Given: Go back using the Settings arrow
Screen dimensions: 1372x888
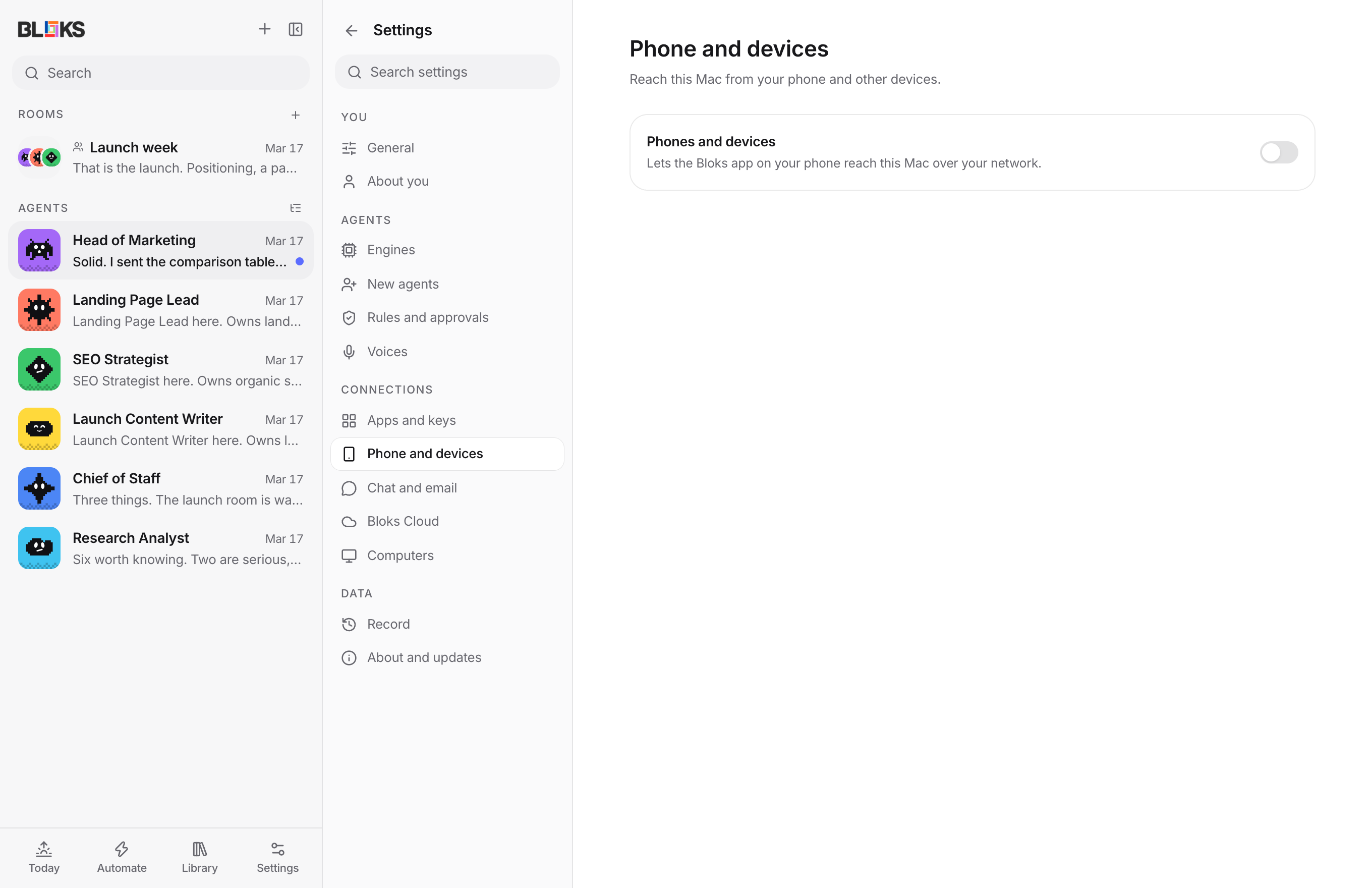Looking at the screenshot, I should [x=352, y=31].
